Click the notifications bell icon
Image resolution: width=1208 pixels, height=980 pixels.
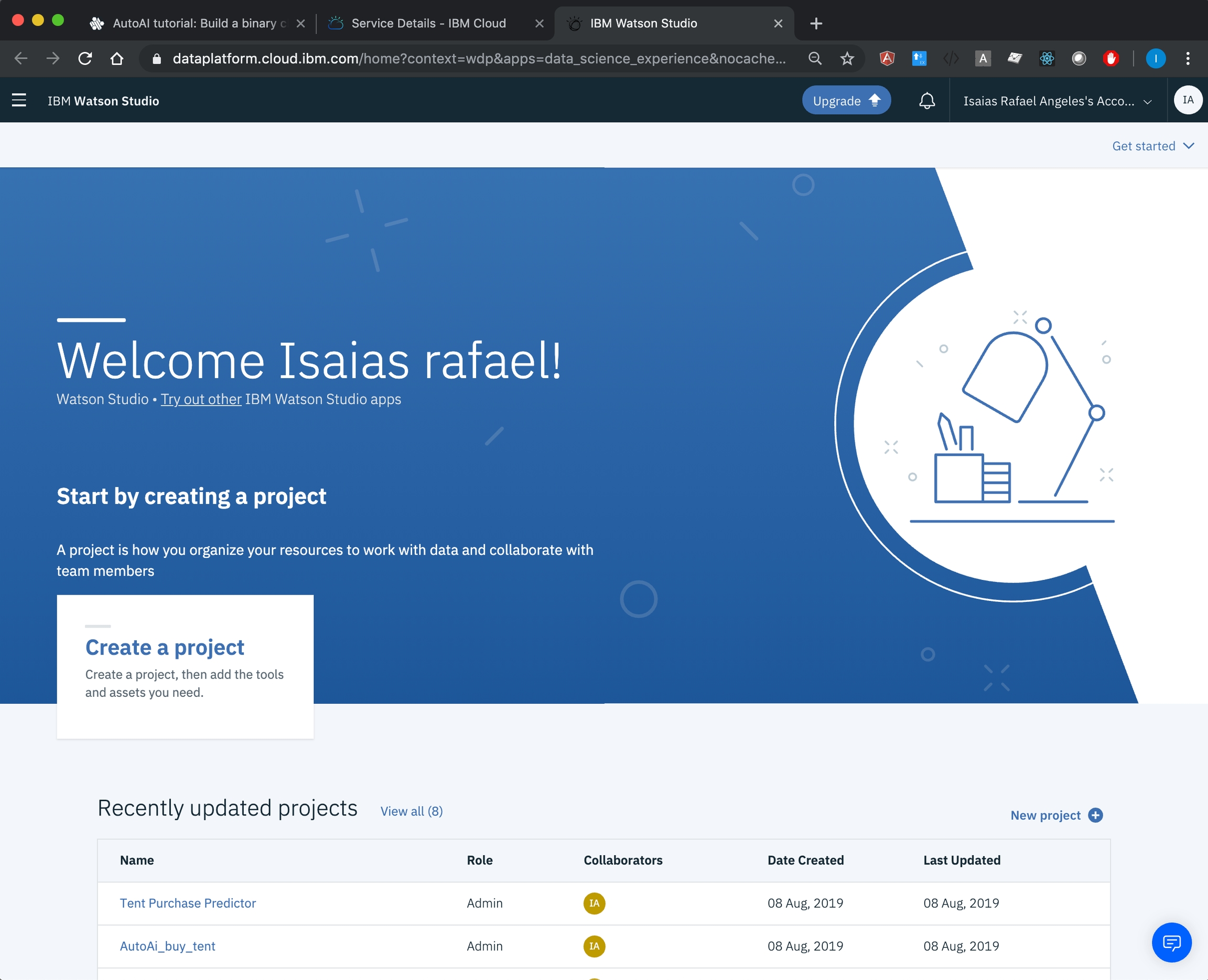[926, 101]
